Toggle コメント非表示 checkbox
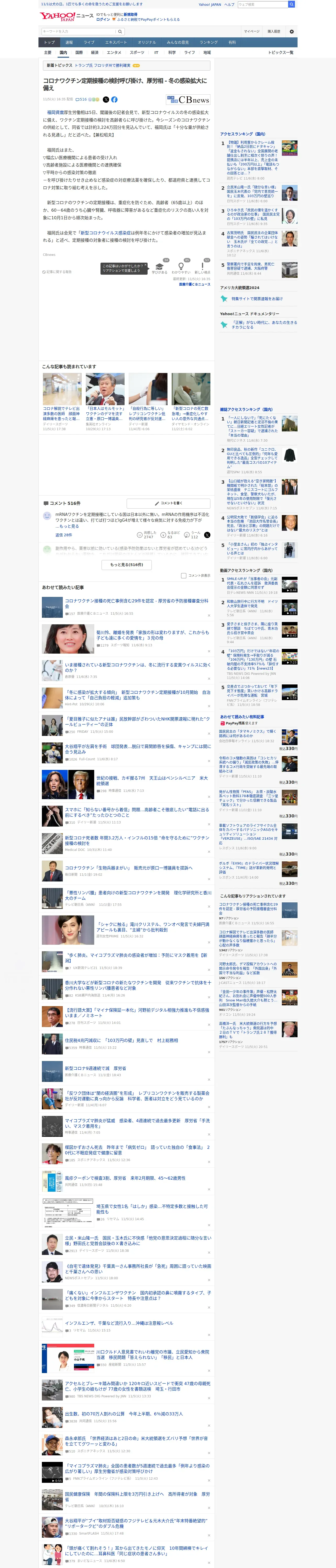This screenshot has width=336, height=1568. click(183, 575)
